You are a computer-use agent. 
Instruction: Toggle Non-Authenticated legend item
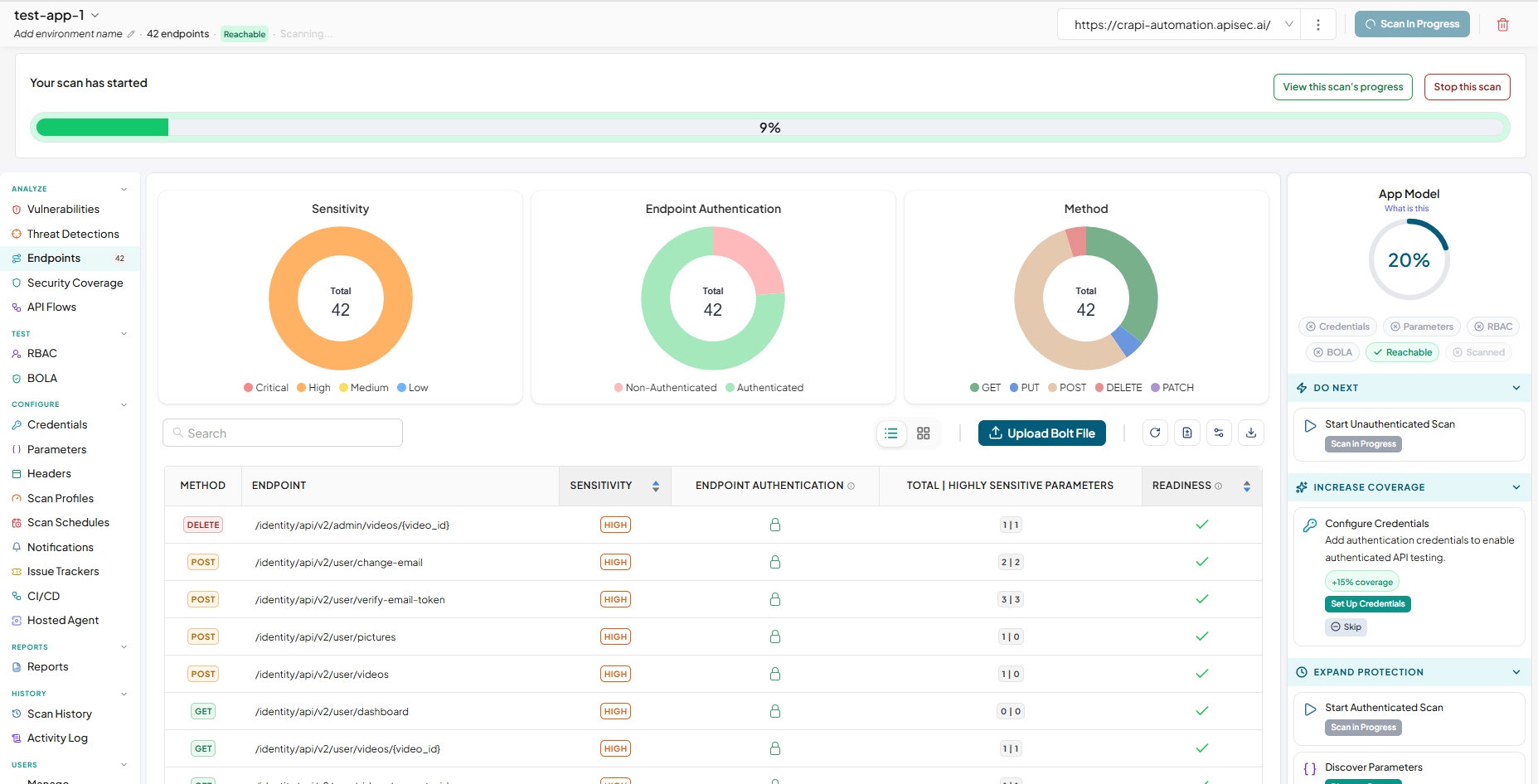point(665,388)
